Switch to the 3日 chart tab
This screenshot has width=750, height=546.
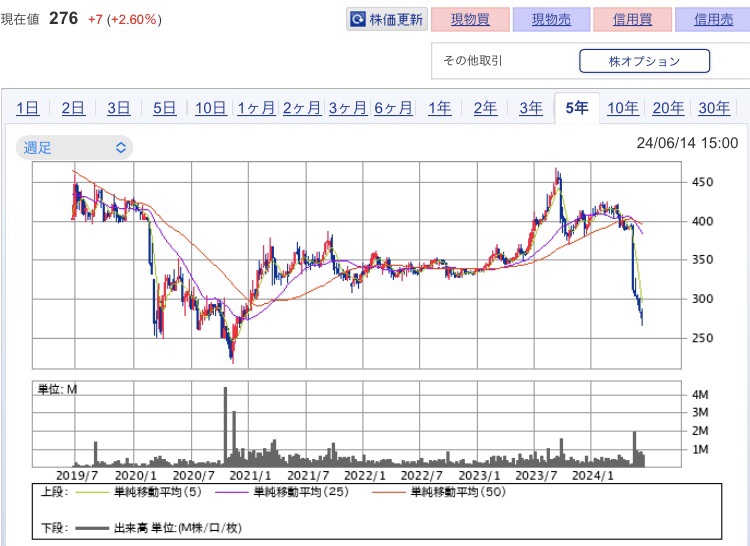[119, 108]
